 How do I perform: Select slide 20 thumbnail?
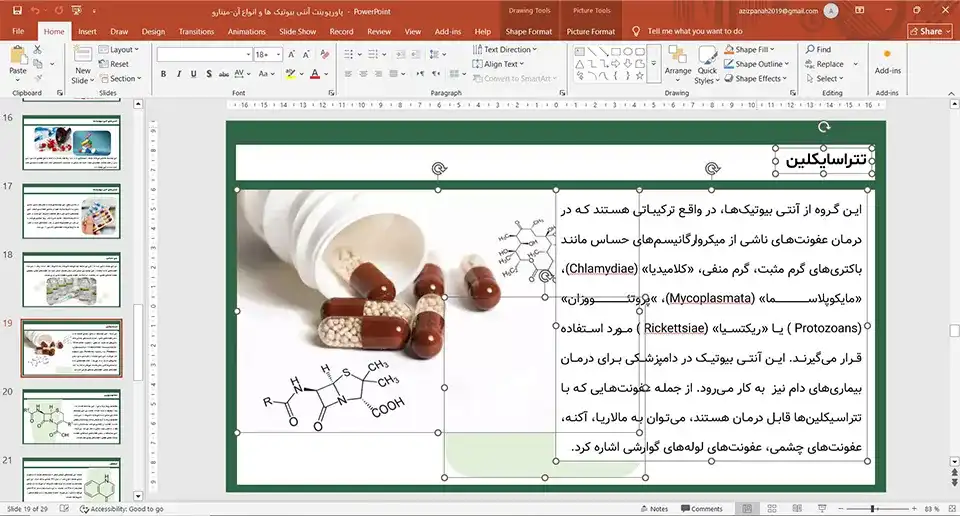coord(72,417)
